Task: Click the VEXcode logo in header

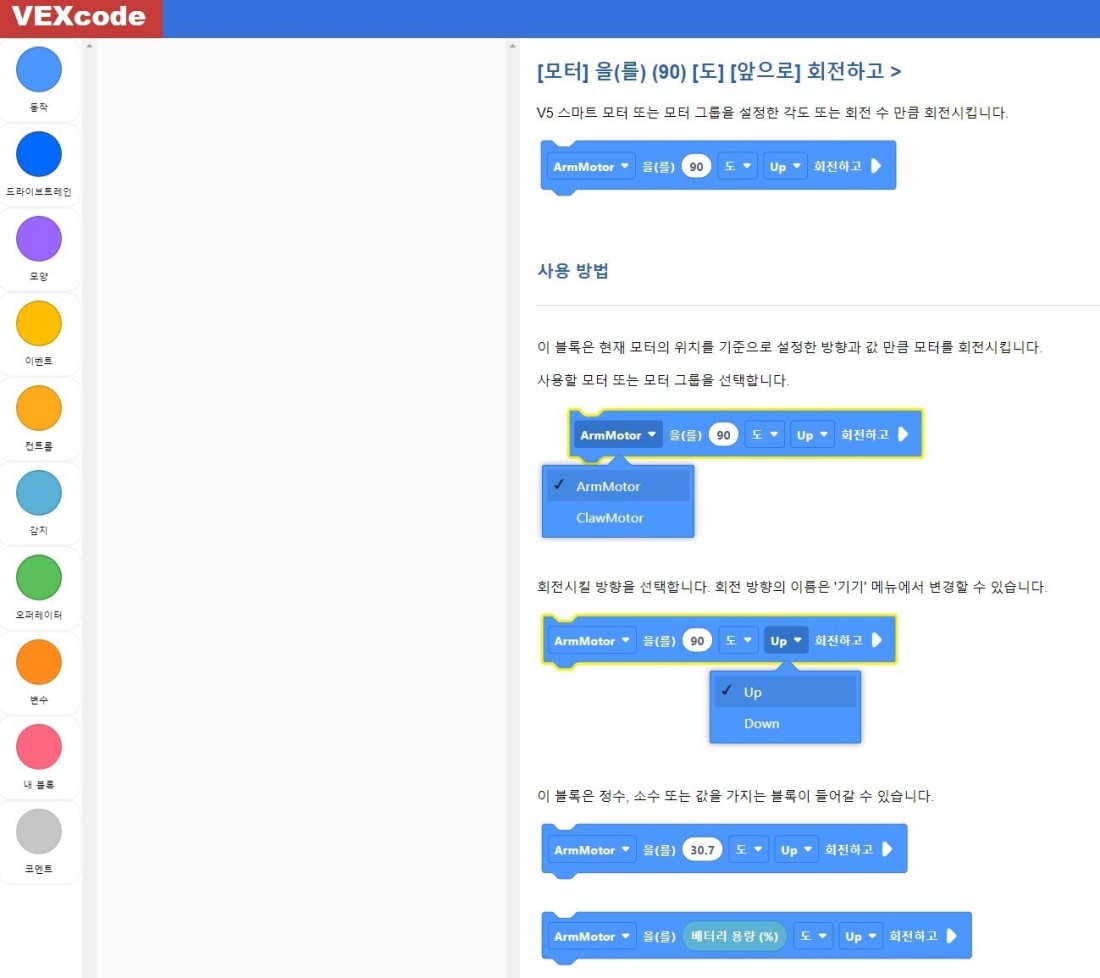Action: 79,17
